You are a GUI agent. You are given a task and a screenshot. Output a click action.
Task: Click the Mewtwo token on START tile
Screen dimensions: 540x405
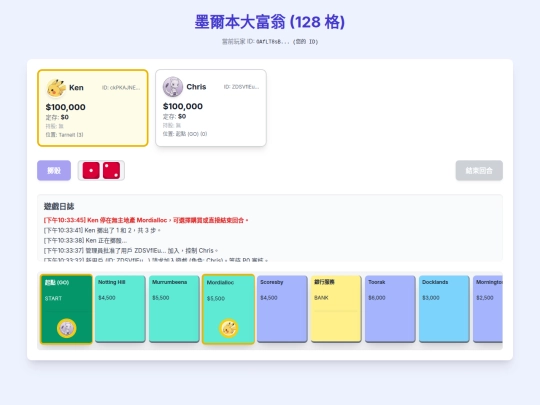point(66,328)
